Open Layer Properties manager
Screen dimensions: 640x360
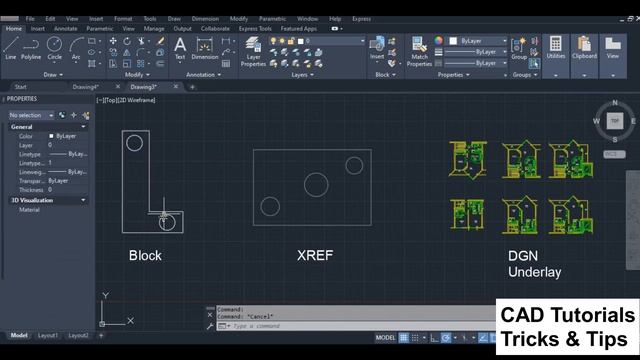click(x=253, y=51)
